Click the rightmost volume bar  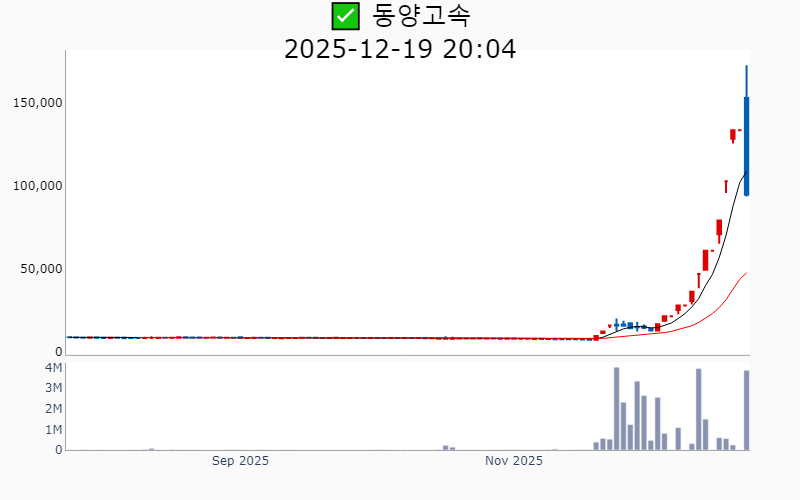tap(746, 410)
